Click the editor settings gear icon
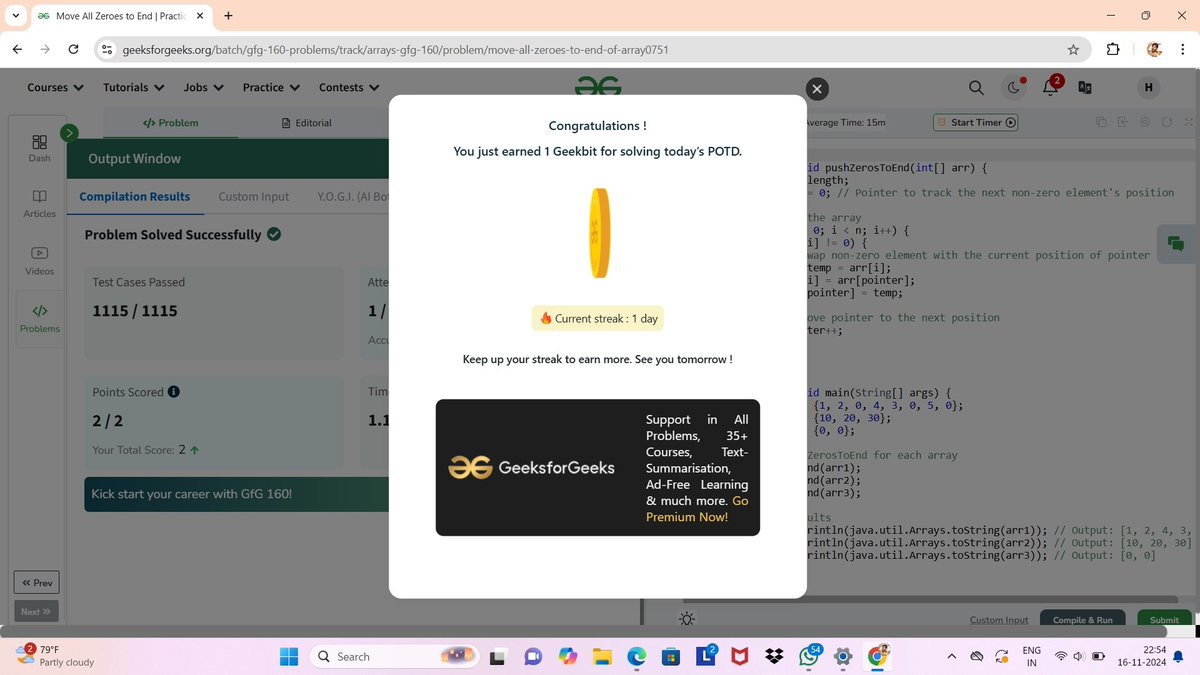The height and width of the screenshot is (675, 1200). [x=1145, y=122]
